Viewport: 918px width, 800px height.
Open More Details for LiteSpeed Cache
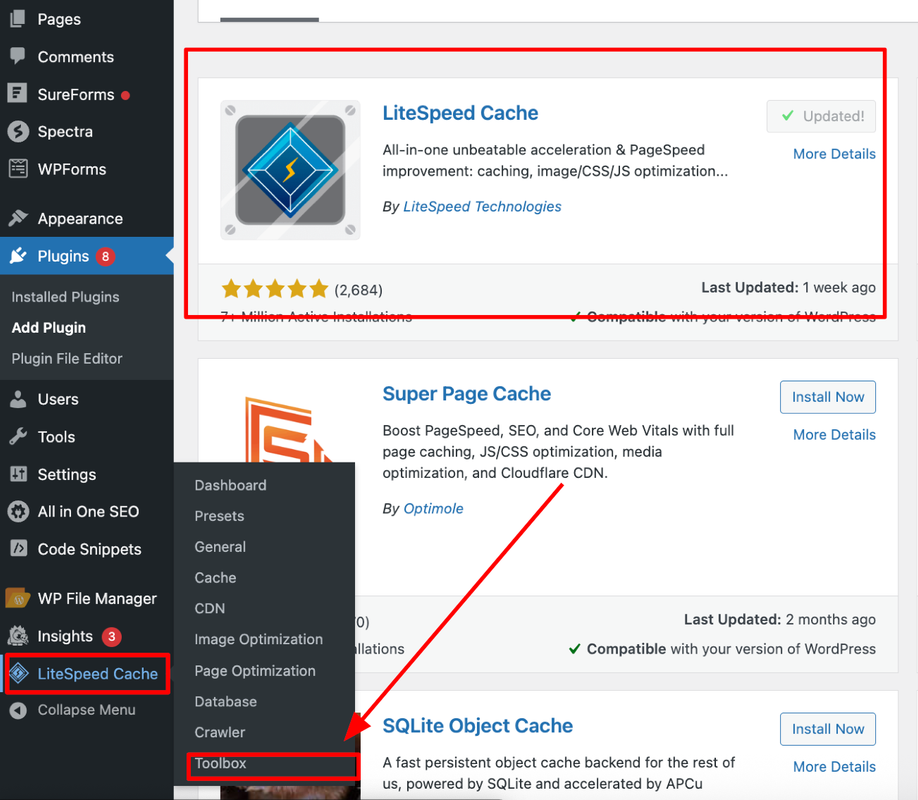point(834,154)
